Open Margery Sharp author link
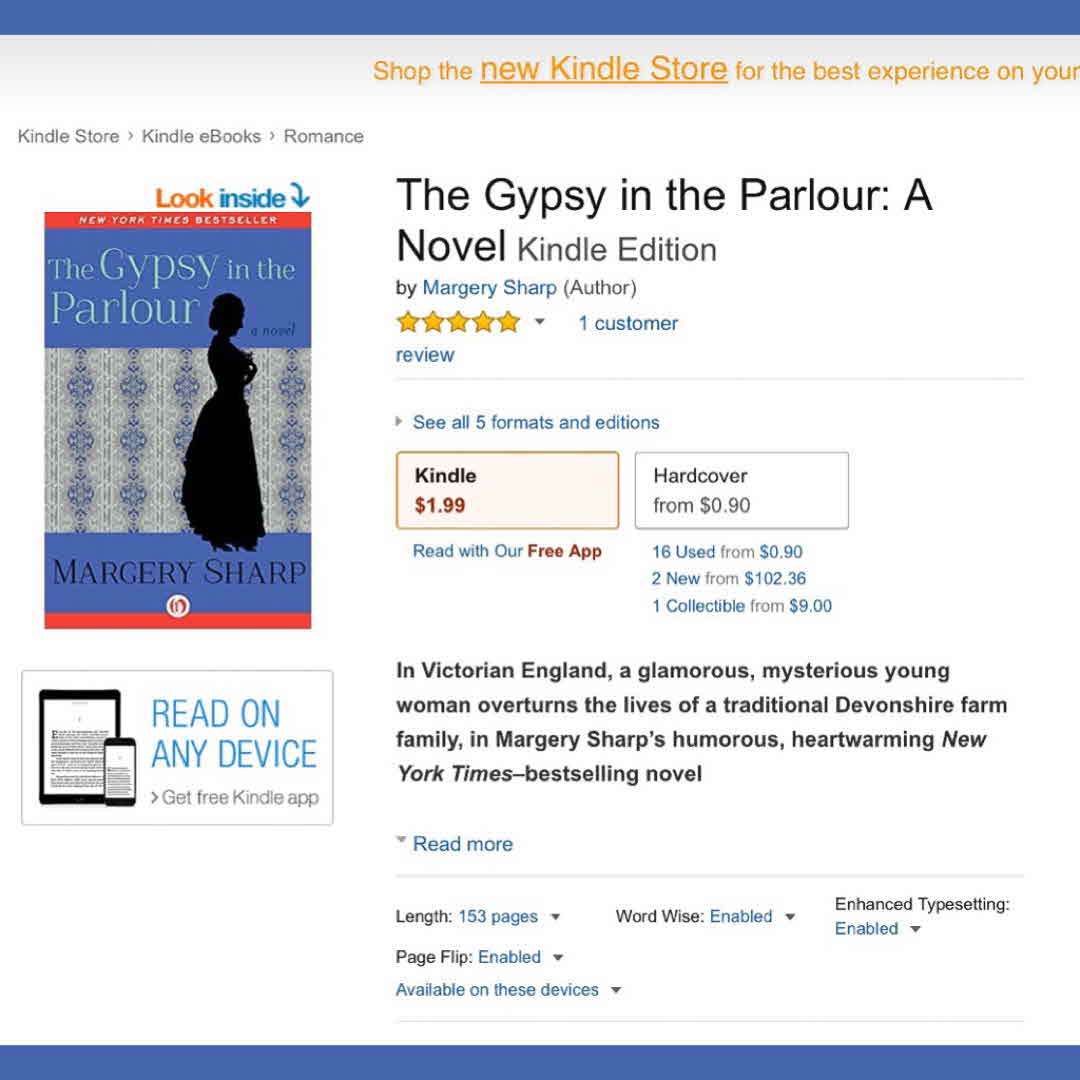 (490, 287)
